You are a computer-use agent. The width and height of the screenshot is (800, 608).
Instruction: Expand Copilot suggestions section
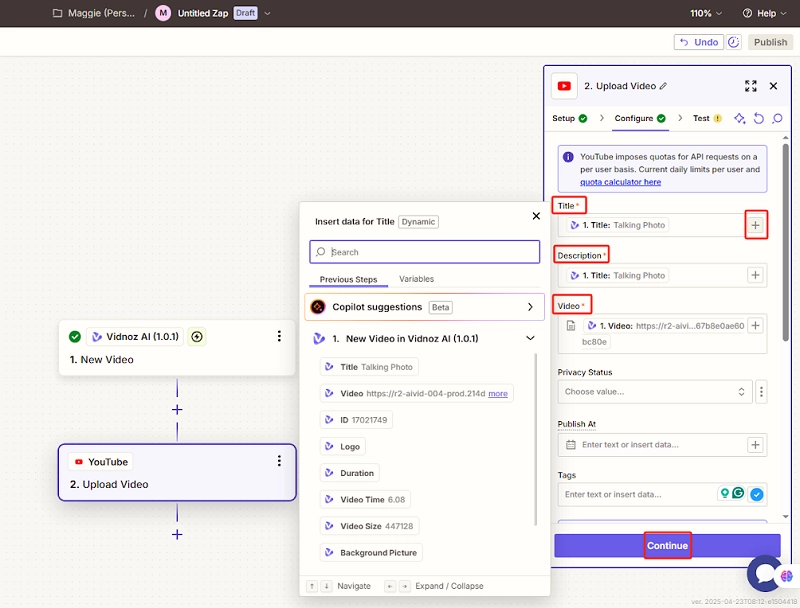530,307
